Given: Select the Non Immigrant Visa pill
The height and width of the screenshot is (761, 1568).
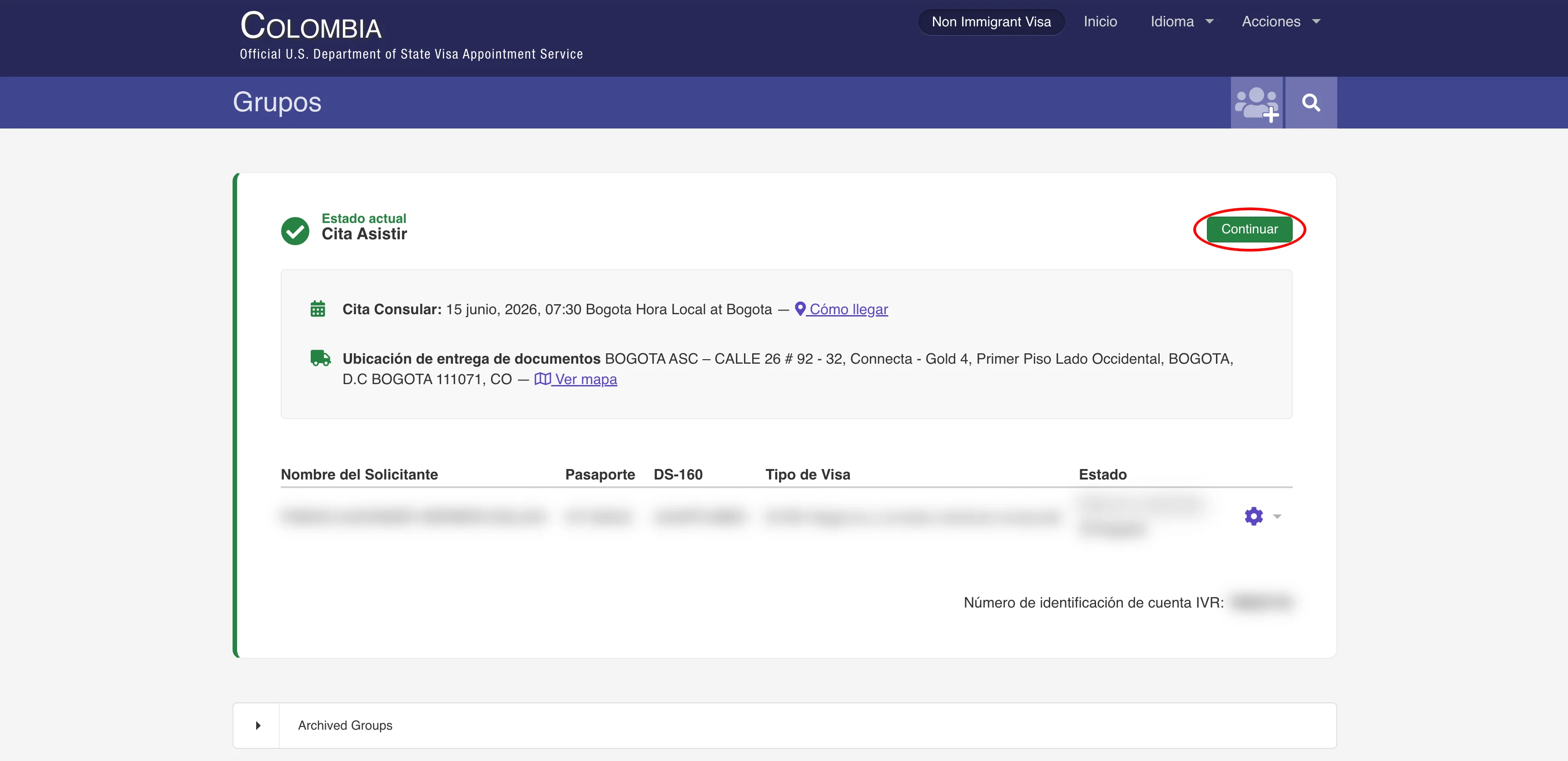Looking at the screenshot, I should pos(991,22).
